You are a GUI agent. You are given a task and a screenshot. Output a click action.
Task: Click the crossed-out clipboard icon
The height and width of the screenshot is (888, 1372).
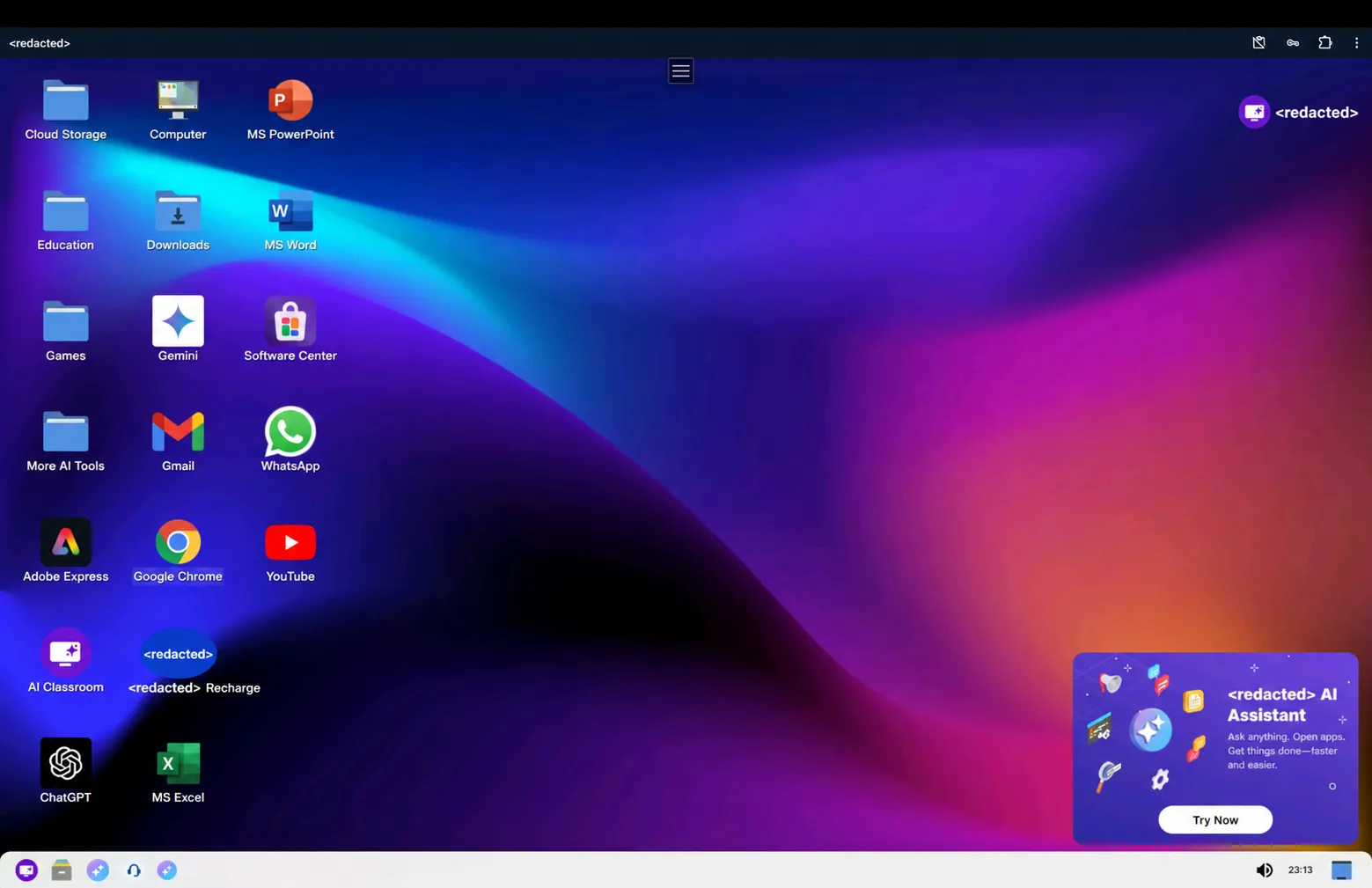[1258, 42]
